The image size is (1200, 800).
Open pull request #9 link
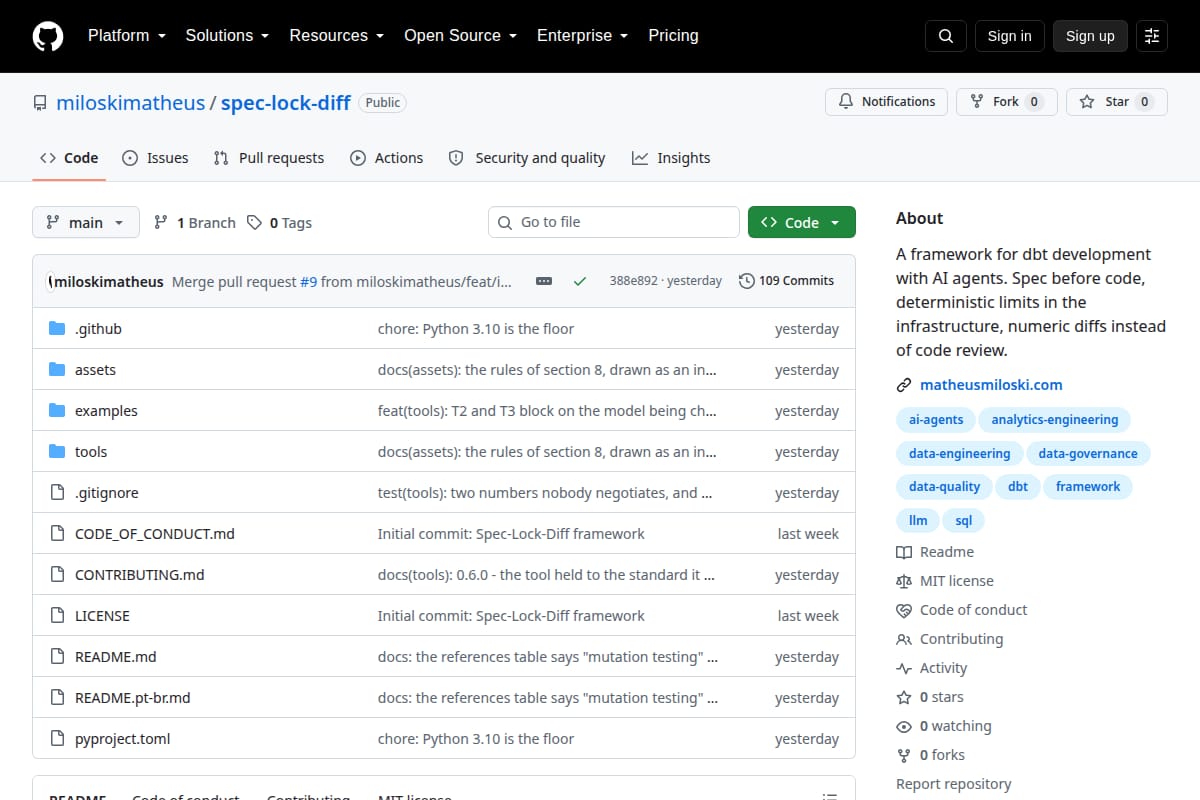[x=309, y=282]
